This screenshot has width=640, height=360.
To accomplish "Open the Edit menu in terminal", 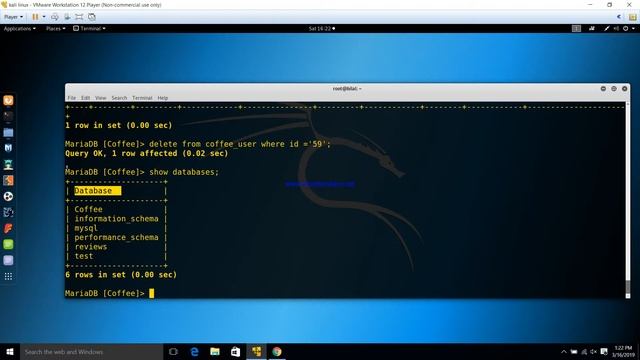I will point(85,98).
